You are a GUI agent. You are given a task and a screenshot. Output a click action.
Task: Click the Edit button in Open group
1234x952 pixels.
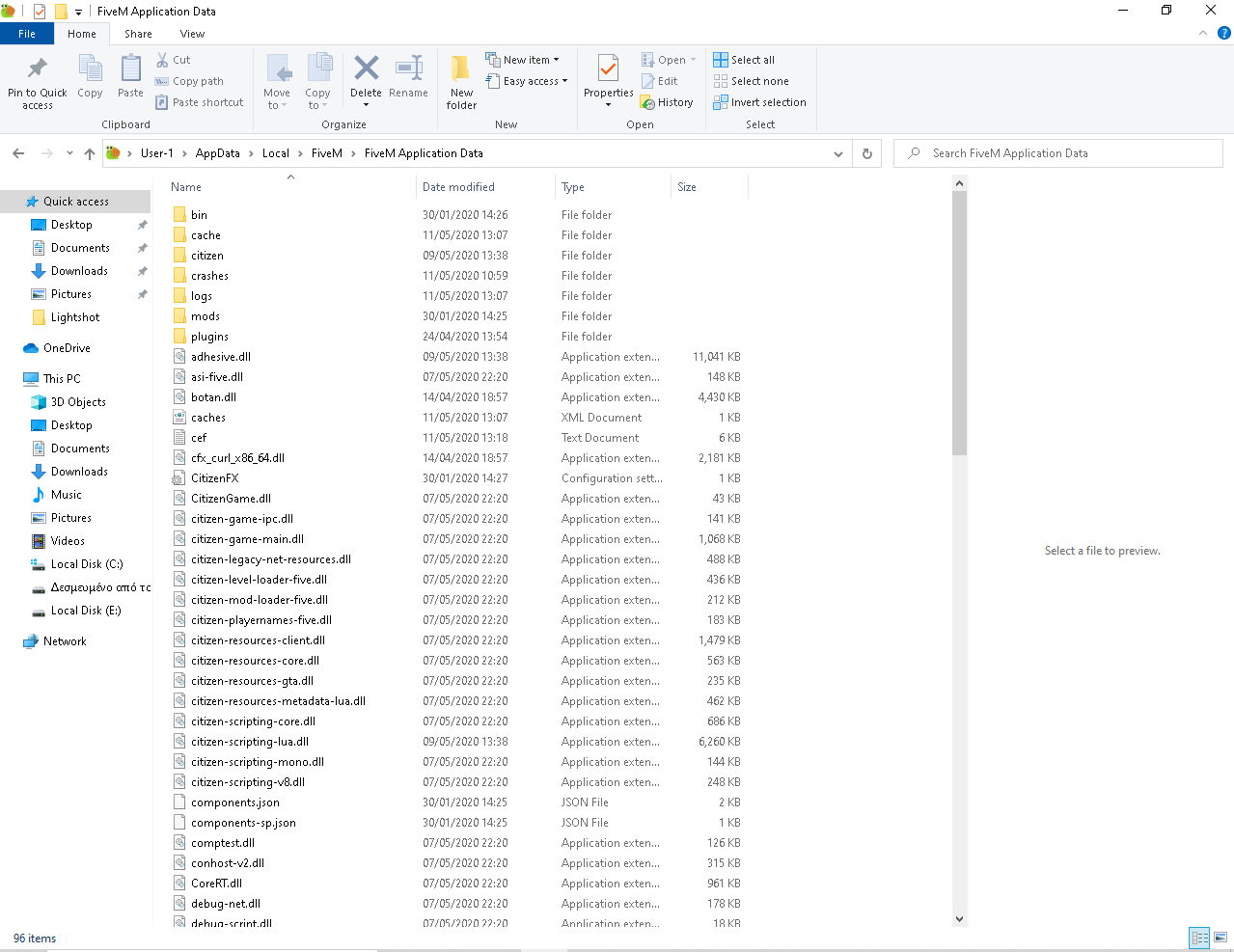tap(659, 81)
